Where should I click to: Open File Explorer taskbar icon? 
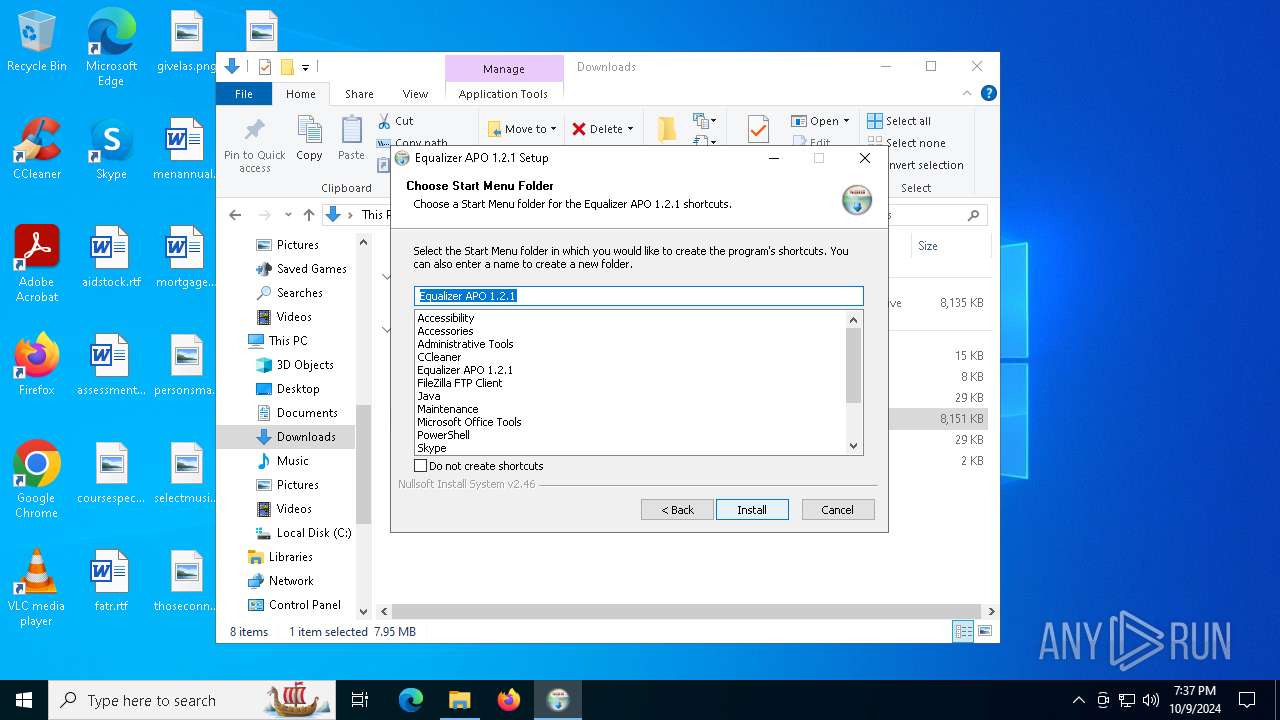(x=459, y=700)
